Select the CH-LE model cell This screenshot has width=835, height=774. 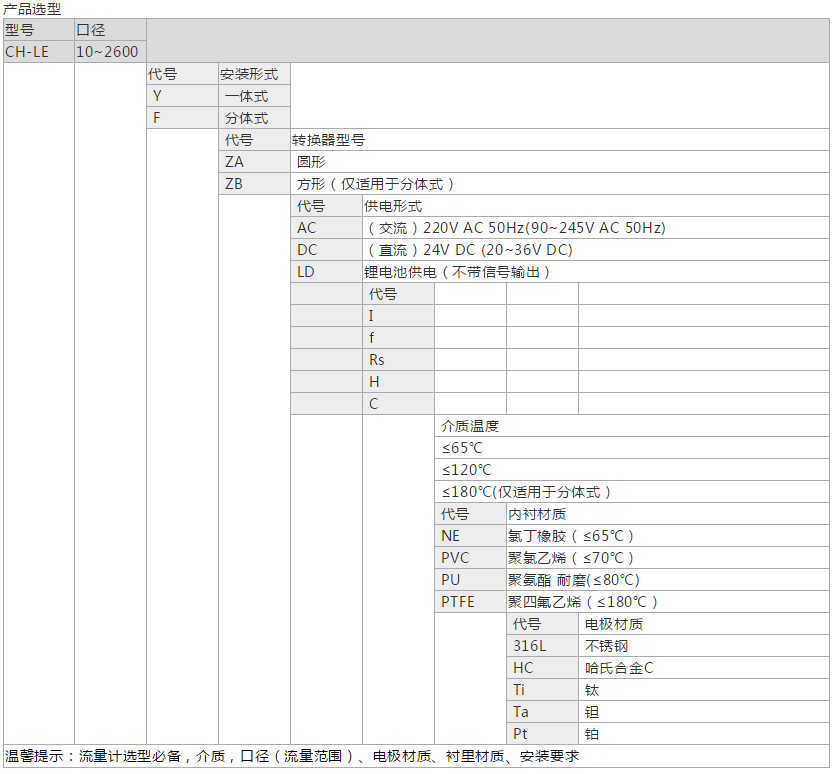pyautogui.click(x=38, y=52)
